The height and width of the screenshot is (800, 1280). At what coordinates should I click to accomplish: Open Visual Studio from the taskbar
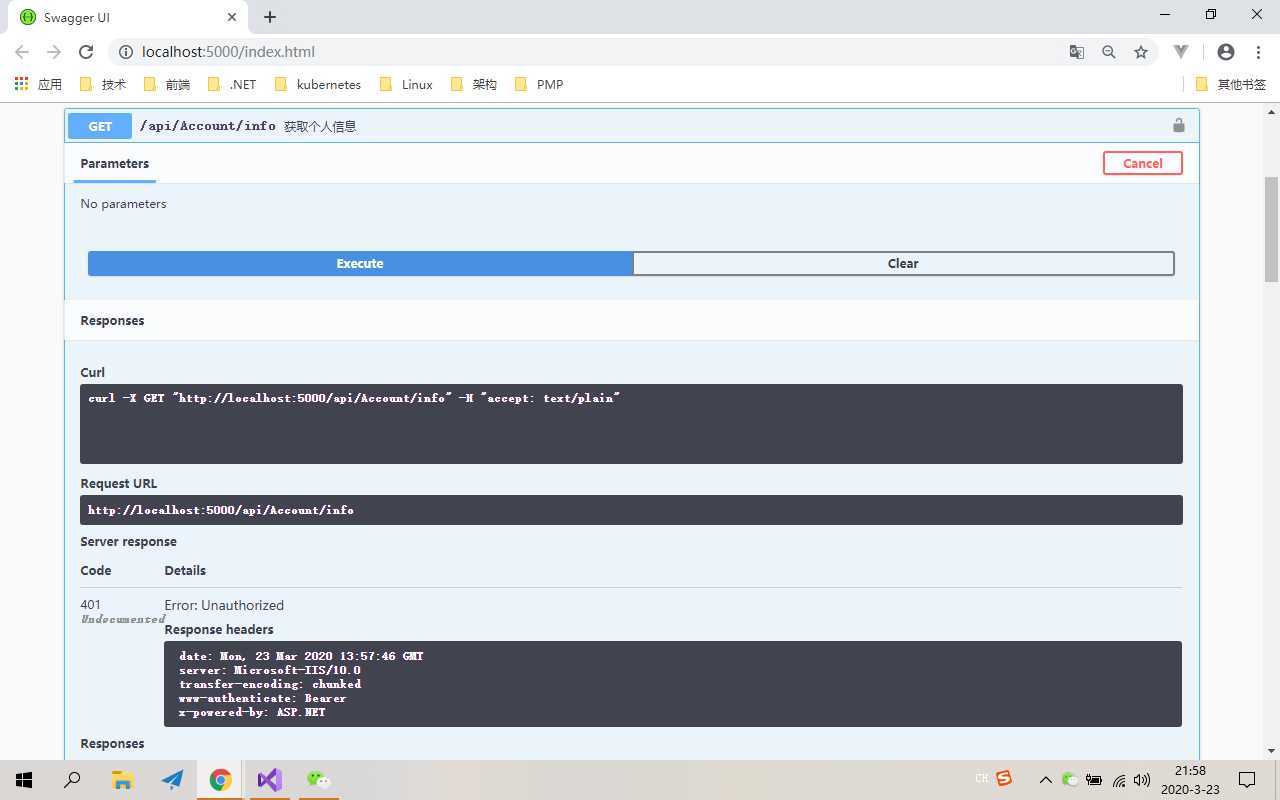click(x=269, y=780)
